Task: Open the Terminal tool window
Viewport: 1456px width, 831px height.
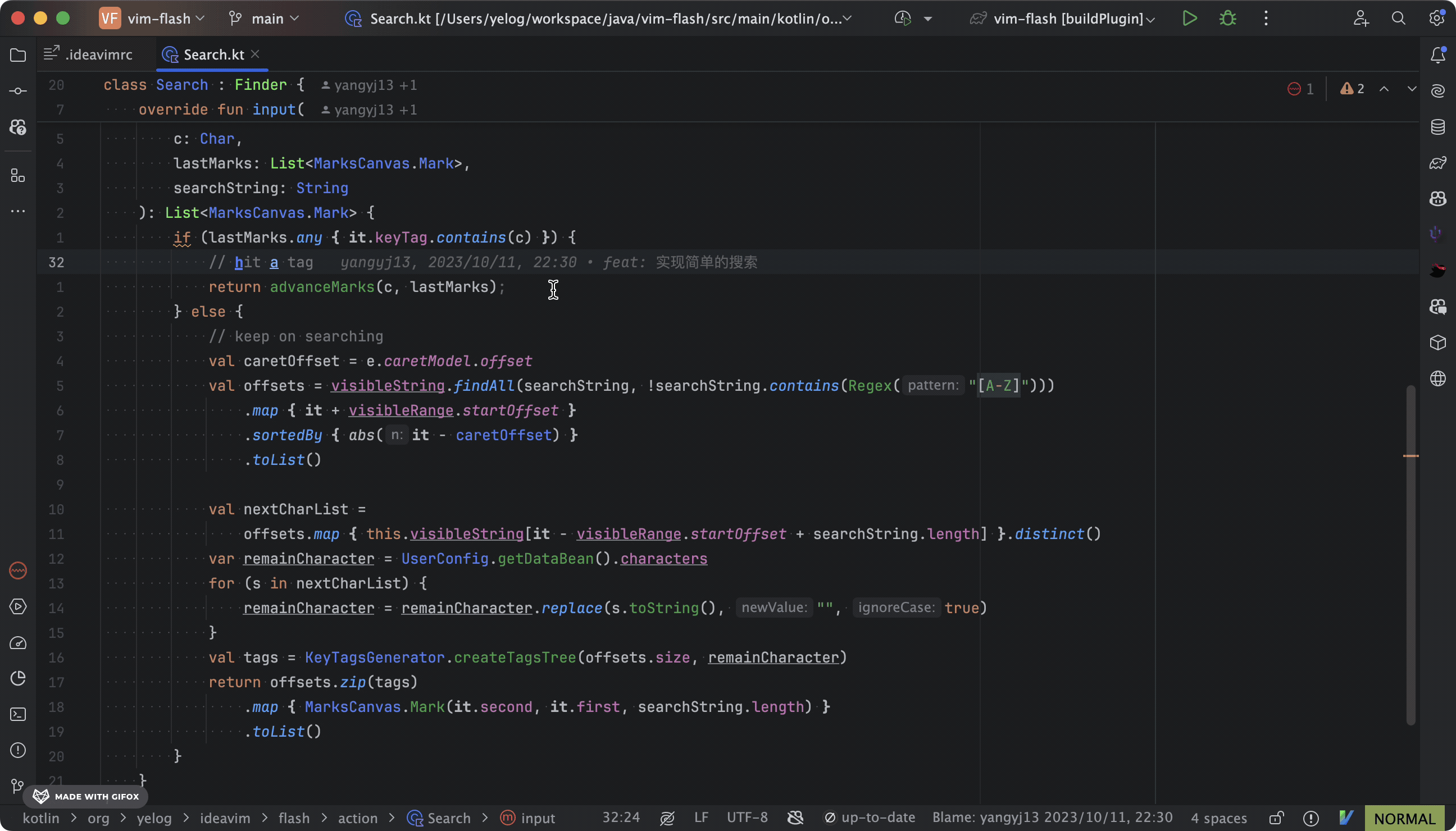Action: coord(18,714)
